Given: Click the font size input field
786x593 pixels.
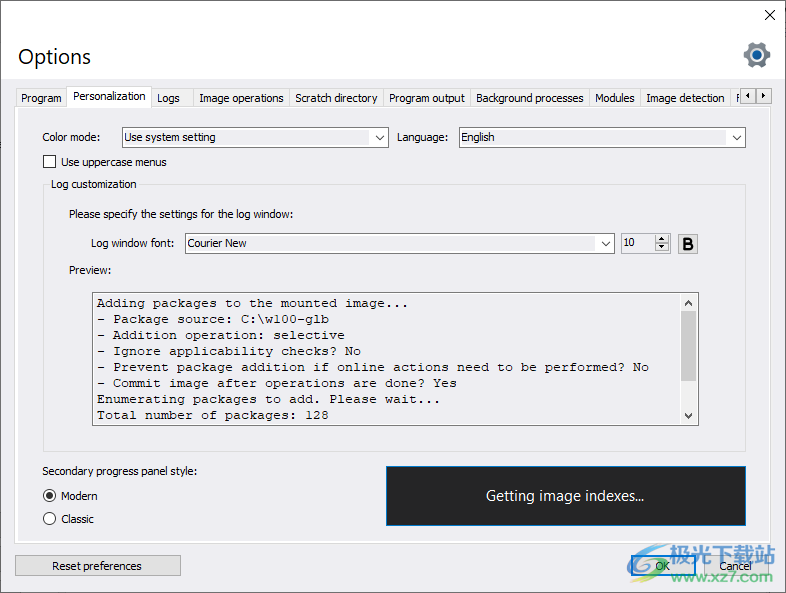Looking at the screenshot, I should (x=637, y=243).
